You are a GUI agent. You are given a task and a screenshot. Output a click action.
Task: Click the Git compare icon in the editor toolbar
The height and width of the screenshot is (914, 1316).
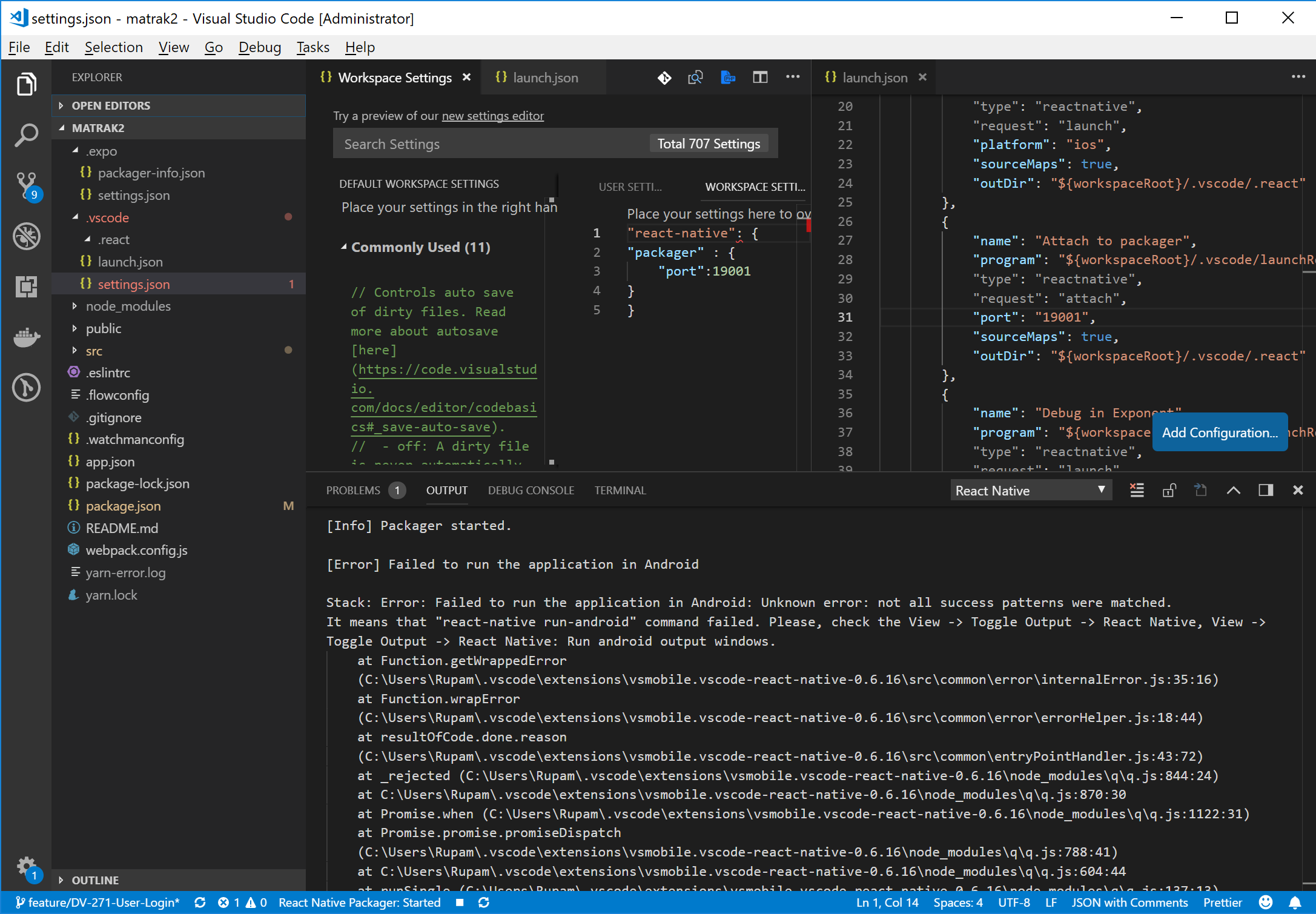664,77
